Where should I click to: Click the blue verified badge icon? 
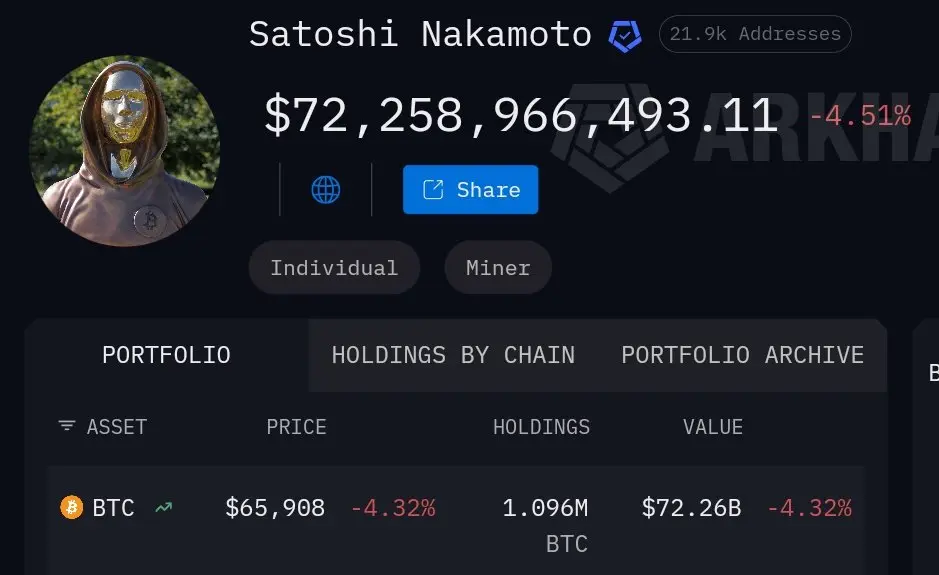pos(626,36)
